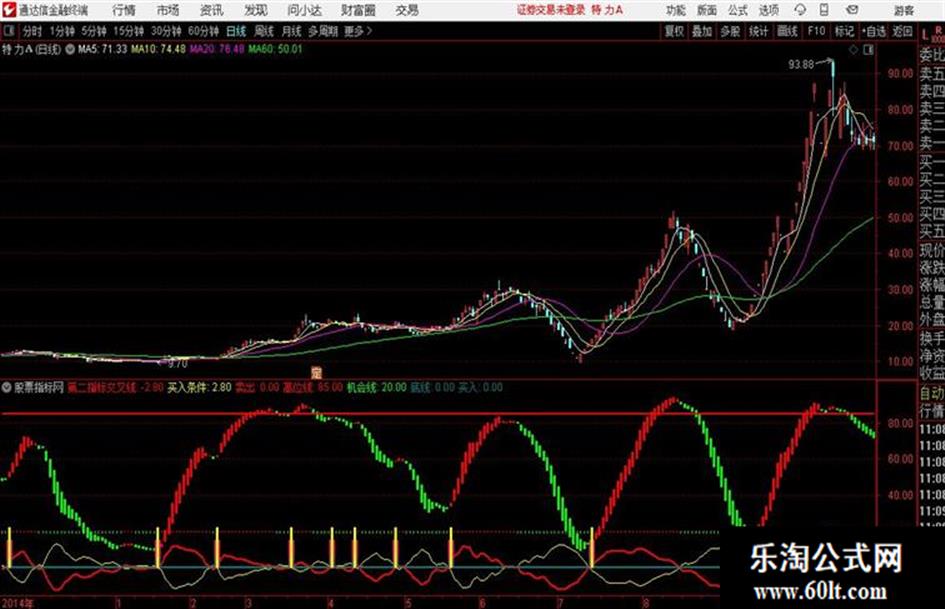The height and width of the screenshot is (609, 945).
Task: Toggle the panel layout icon left of 分时
Action: pos(8,31)
